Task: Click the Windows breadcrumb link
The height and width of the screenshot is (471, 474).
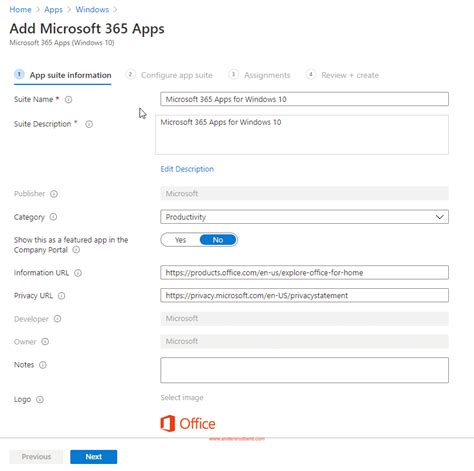Action: [x=92, y=10]
